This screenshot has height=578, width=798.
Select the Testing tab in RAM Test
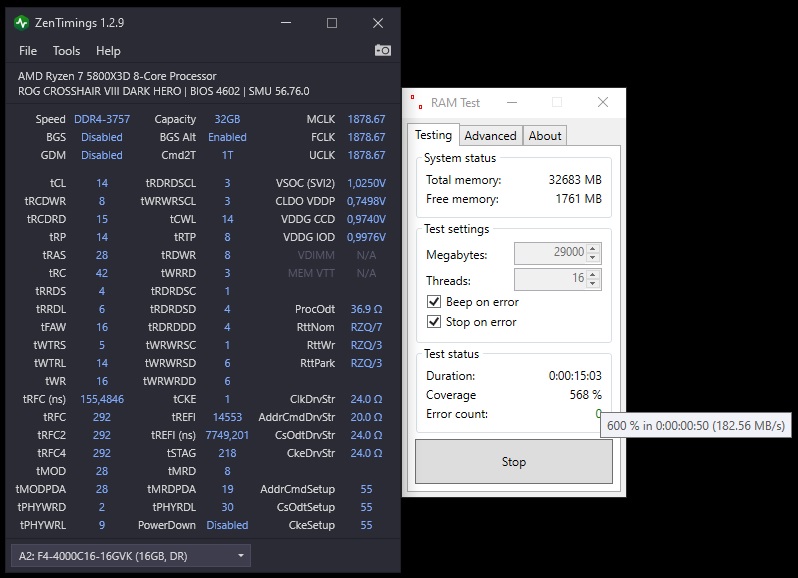(x=433, y=135)
